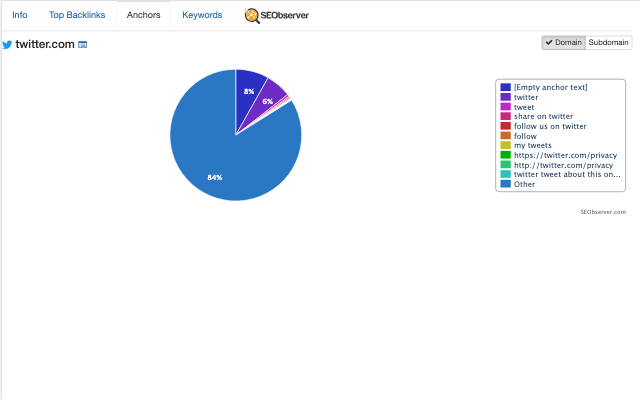Click the teal tweet about this swatch
The height and width of the screenshot is (400, 640).
[505, 174]
